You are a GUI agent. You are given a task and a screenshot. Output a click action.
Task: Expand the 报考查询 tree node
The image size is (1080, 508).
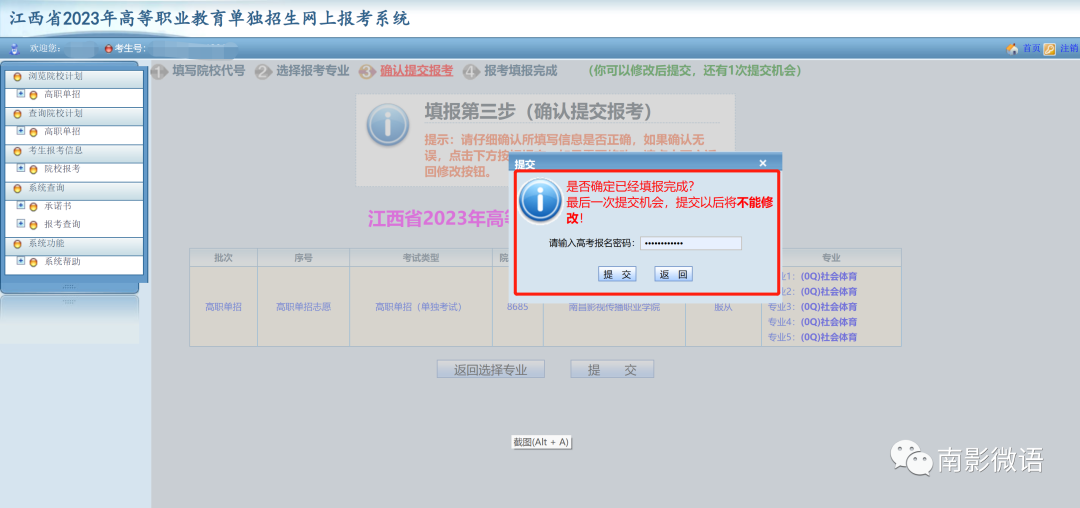21,224
